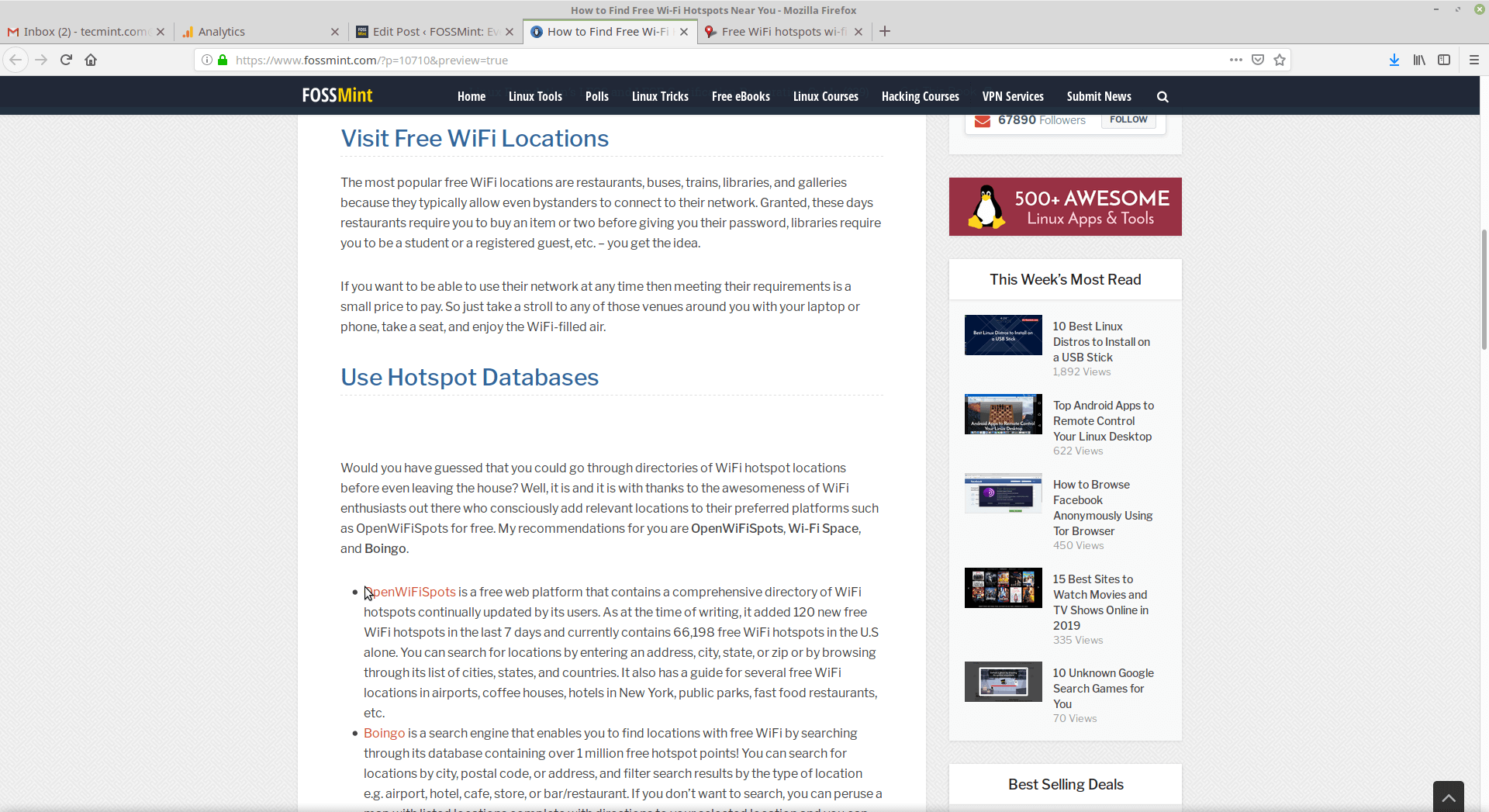Viewport: 1489px width, 812px height.
Task: Click the 'Best Selling Deals' heading
Action: click(x=1066, y=784)
